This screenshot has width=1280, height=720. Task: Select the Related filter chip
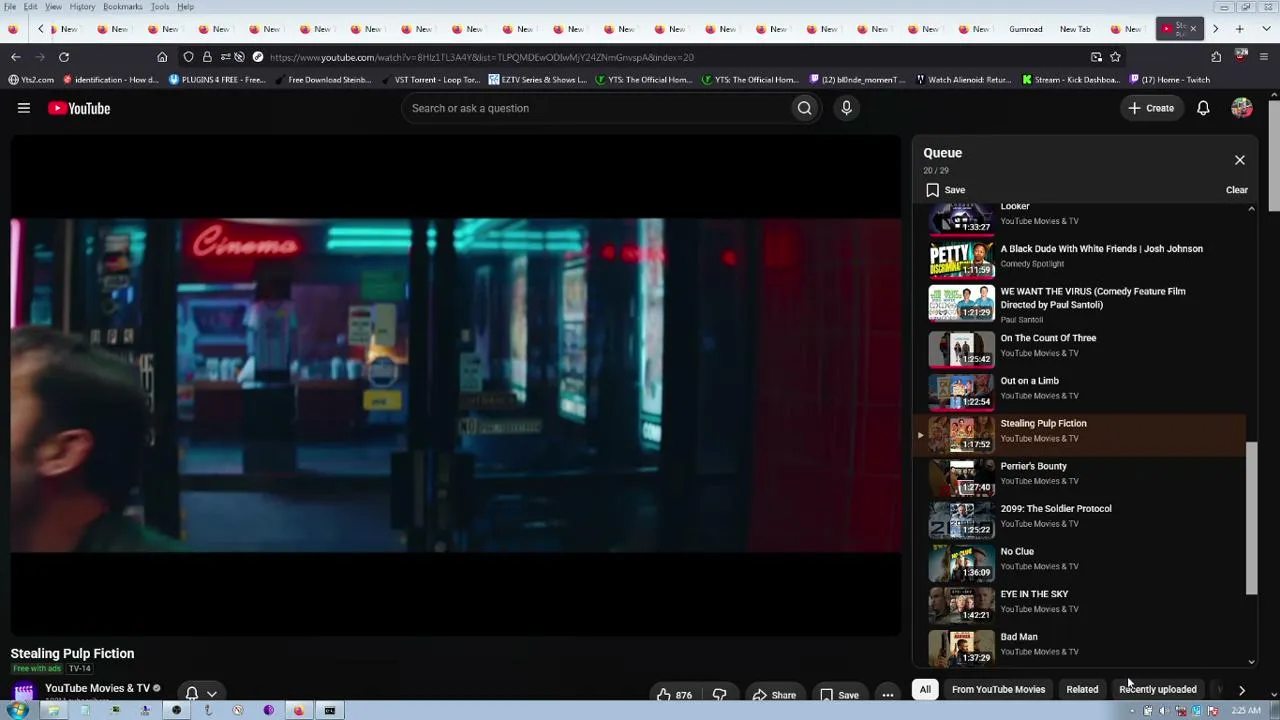pos(1082,689)
